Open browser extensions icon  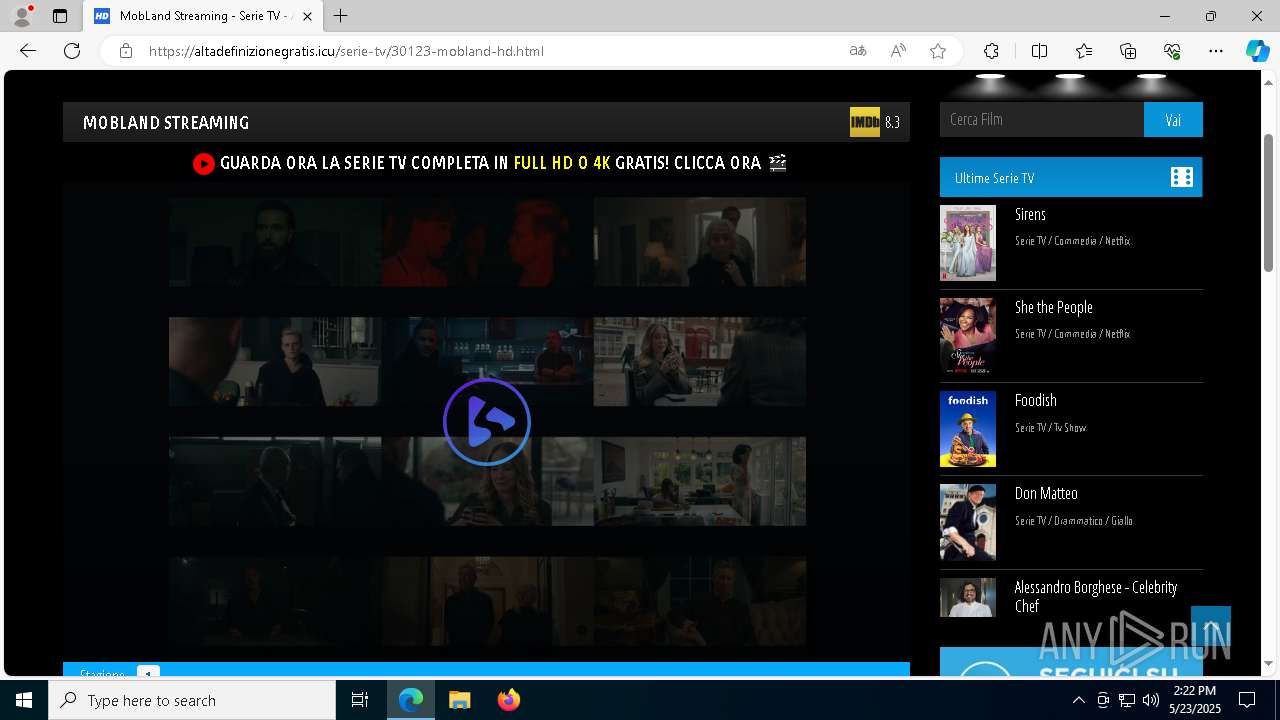(x=991, y=51)
